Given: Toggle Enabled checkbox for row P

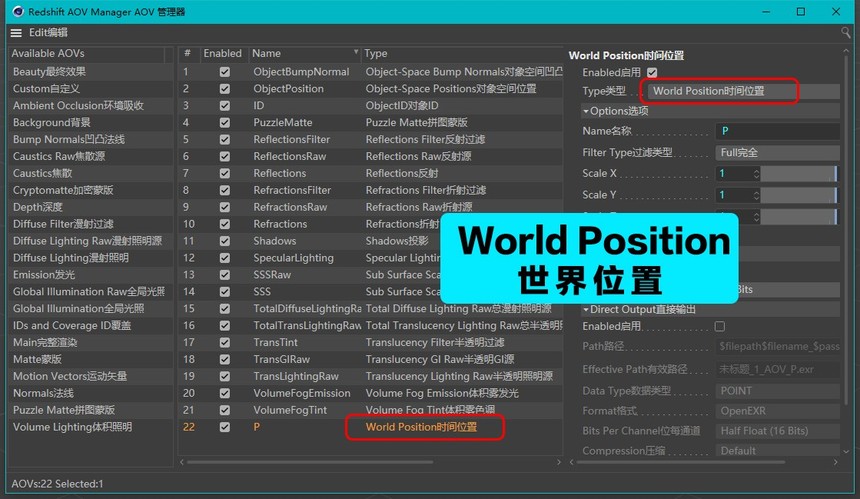Looking at the screenshot, I should pyautogui.click(x=224, y=427).
